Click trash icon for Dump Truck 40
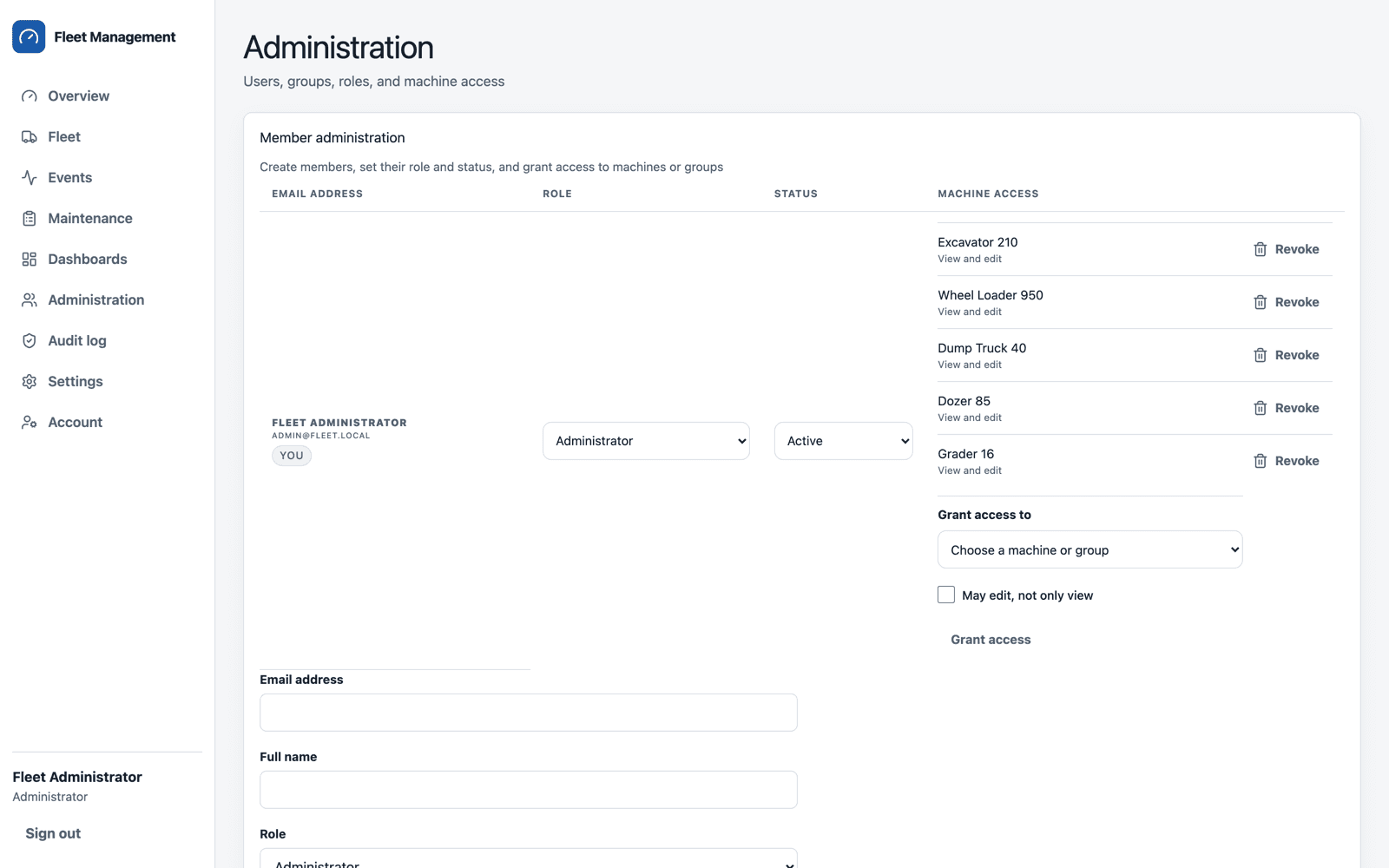The height and width of the screenshot is (868, 1389). point(1261,356)
